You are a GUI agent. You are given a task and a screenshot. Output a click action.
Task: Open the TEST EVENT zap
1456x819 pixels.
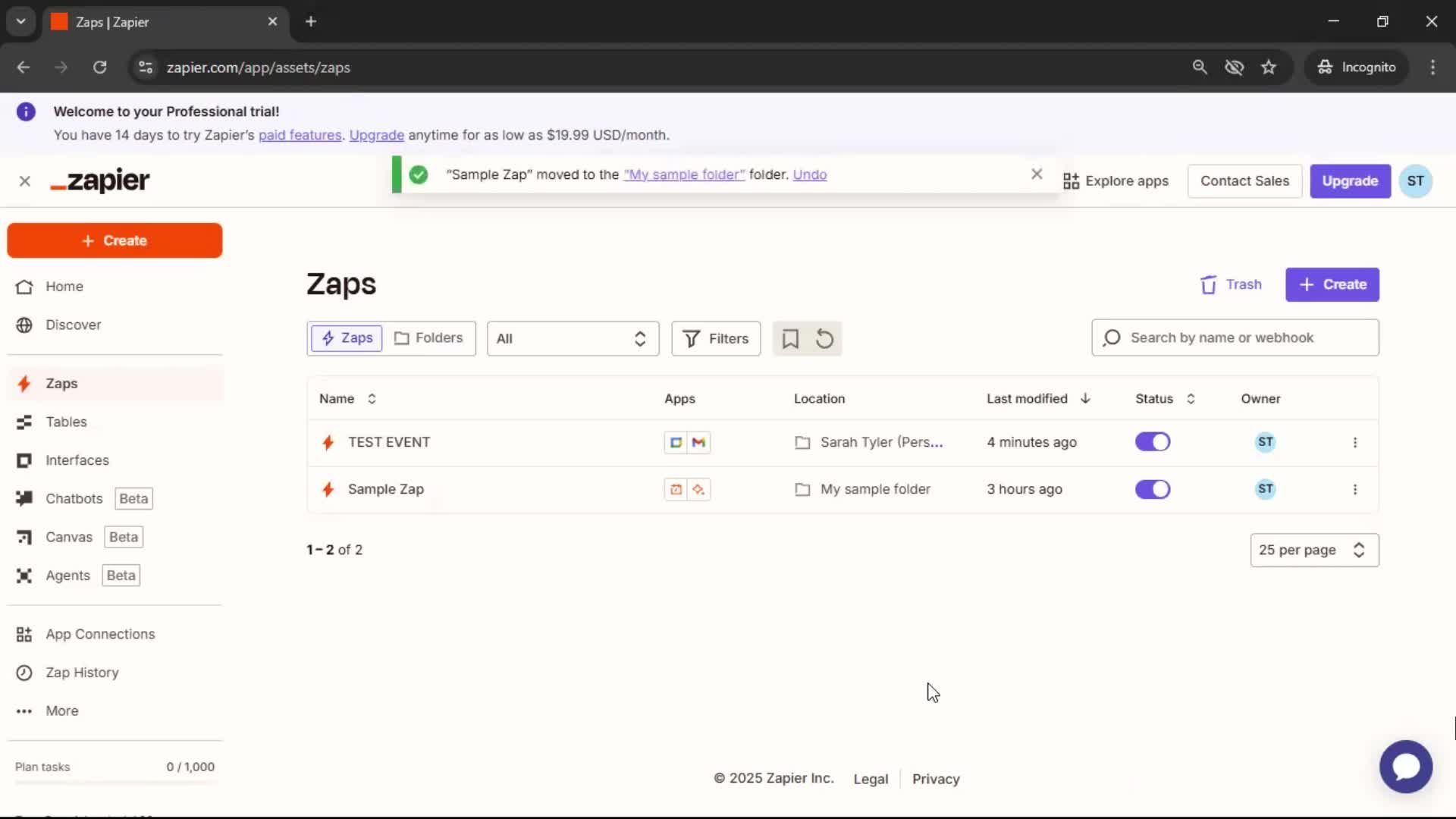pos(389,442)
